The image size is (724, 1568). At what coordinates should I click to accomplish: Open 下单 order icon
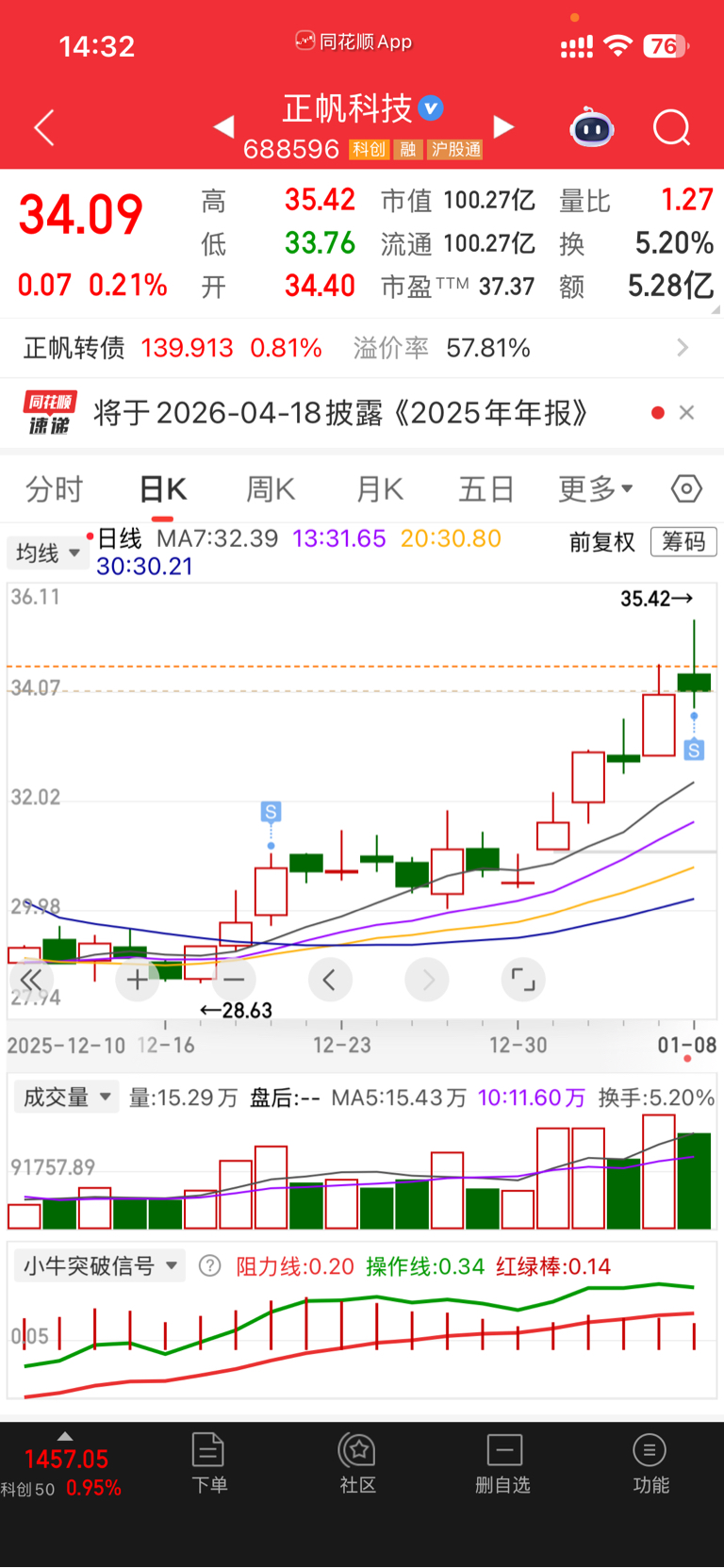(x=208, y=1462)
